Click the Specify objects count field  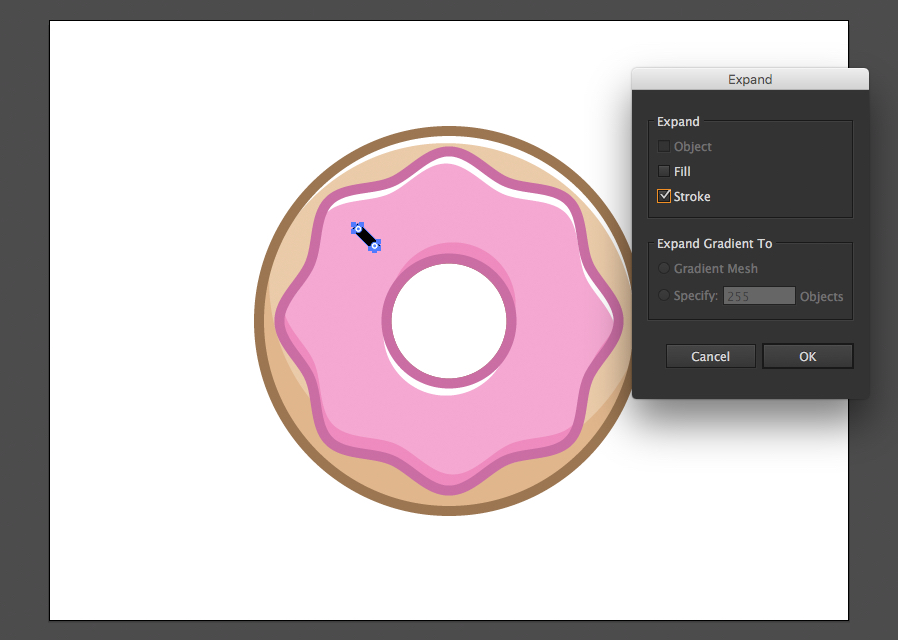[x=759, y=296]
